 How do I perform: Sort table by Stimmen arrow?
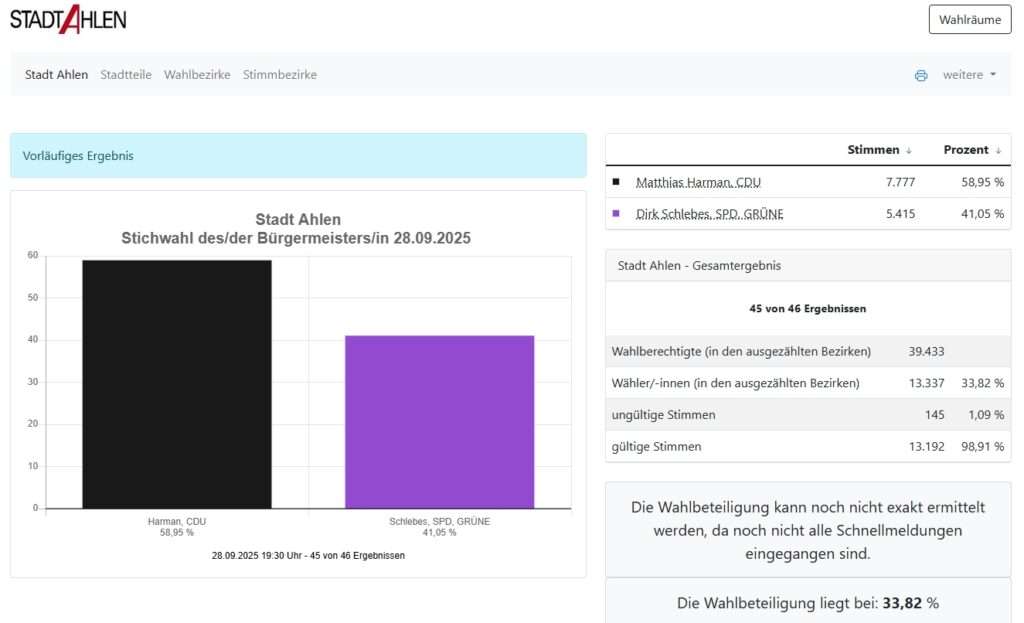pos(909,150)
